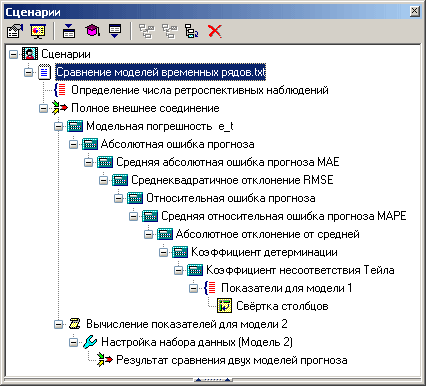Click script icon beside Показатели для модели 1
The image size is (426, 386).
pyautogui.click(x=210, y=288)
